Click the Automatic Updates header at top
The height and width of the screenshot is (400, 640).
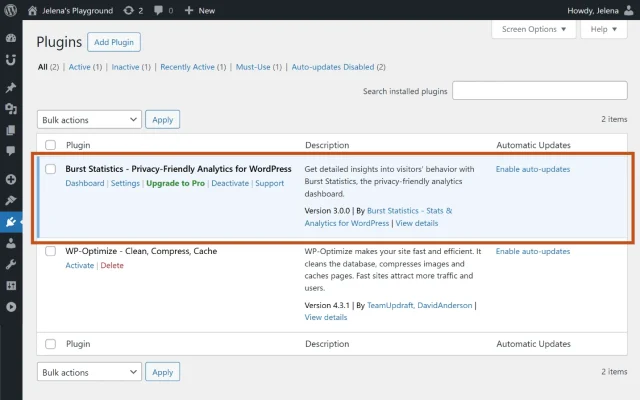533,145
